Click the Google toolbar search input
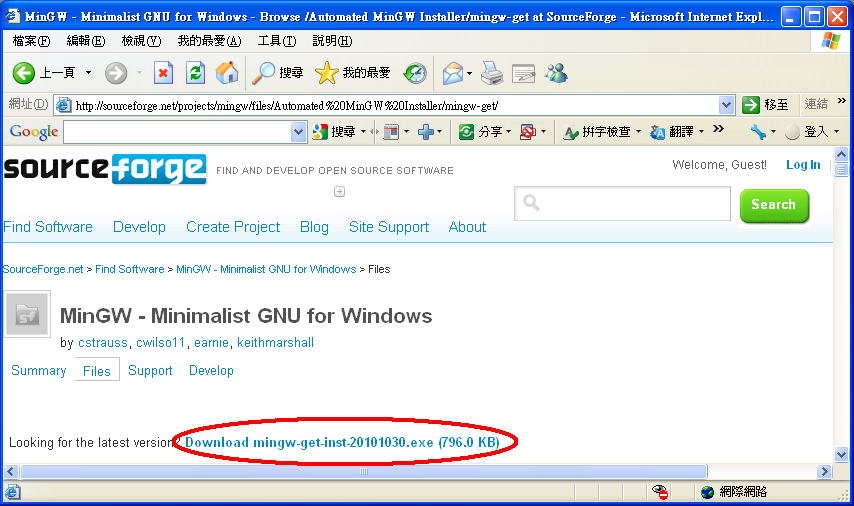The image size is (854, 506). (178, 132)
